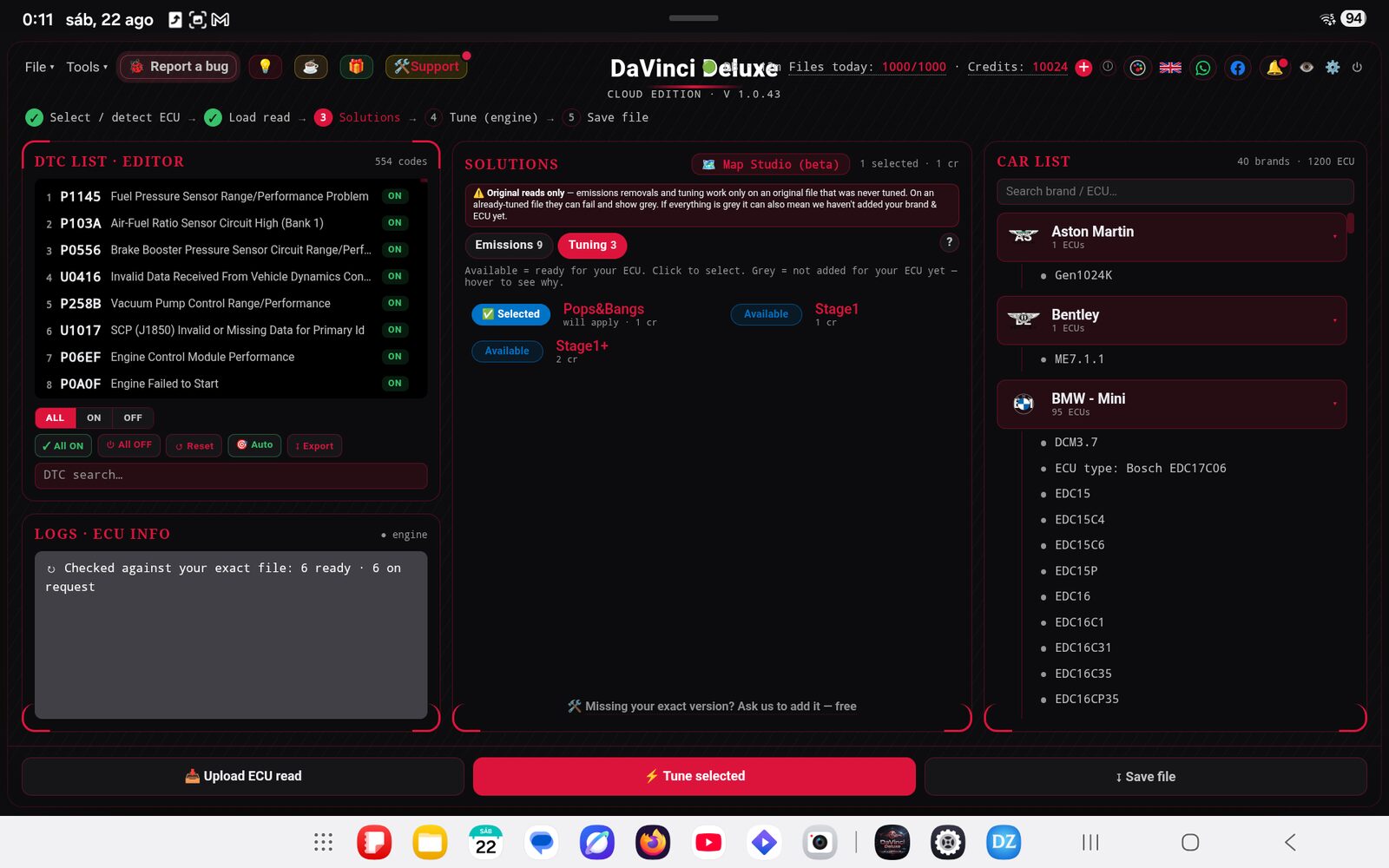The width and height of the screenshot is (1389, 868).
Task: Open the Facebook page icon
Action: click(x=1238, y=68)
